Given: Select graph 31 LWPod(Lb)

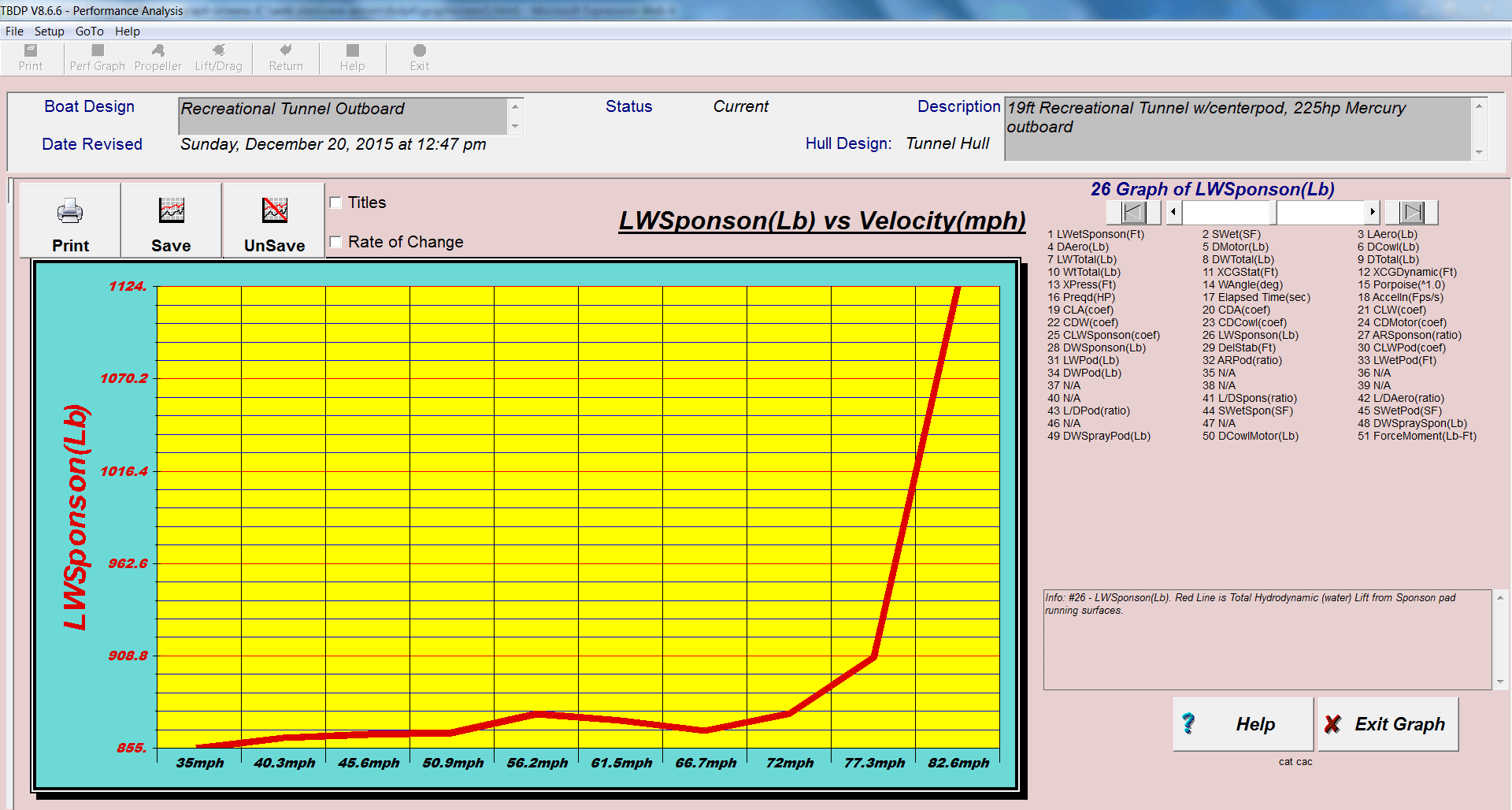Looking at the screenshot, I should tap(1083, 360).
